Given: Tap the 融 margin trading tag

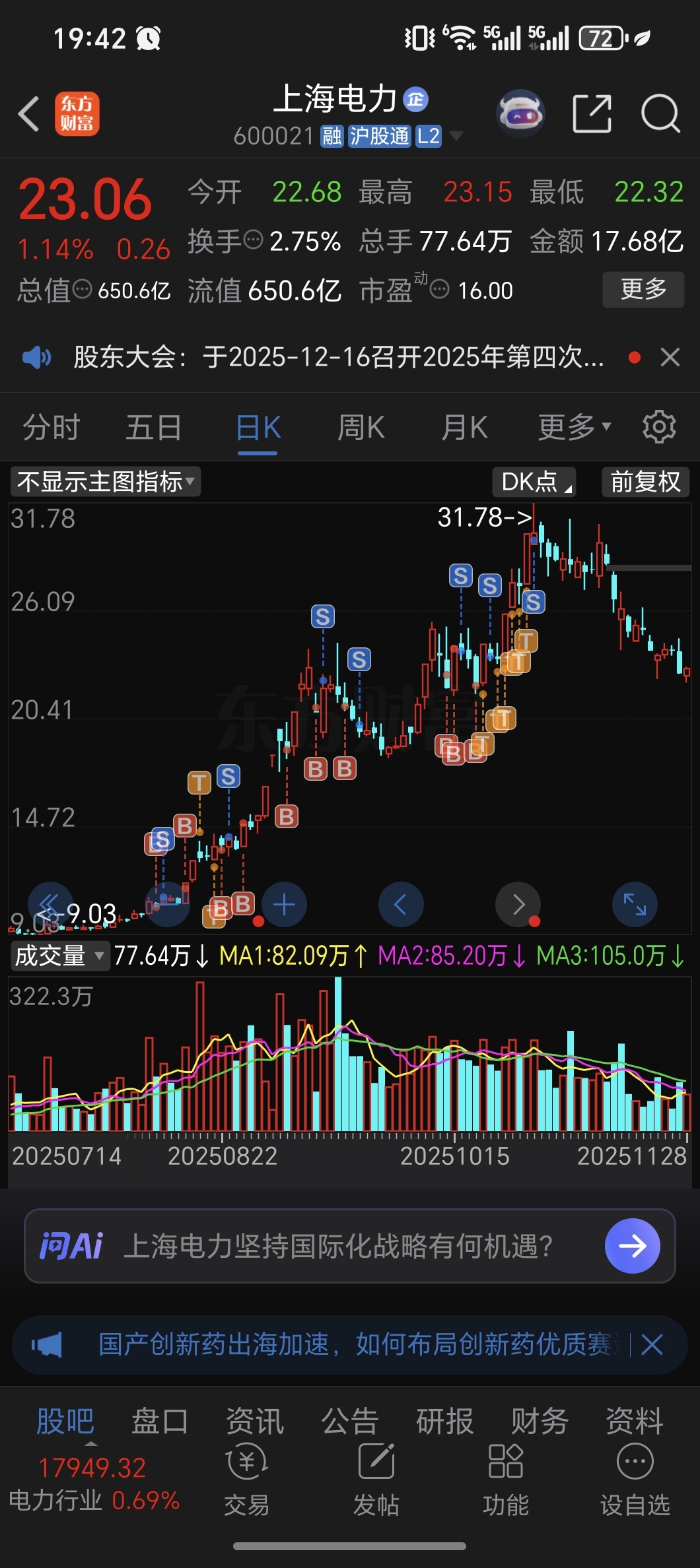Looking at the screenshot, I should point(332,137).
